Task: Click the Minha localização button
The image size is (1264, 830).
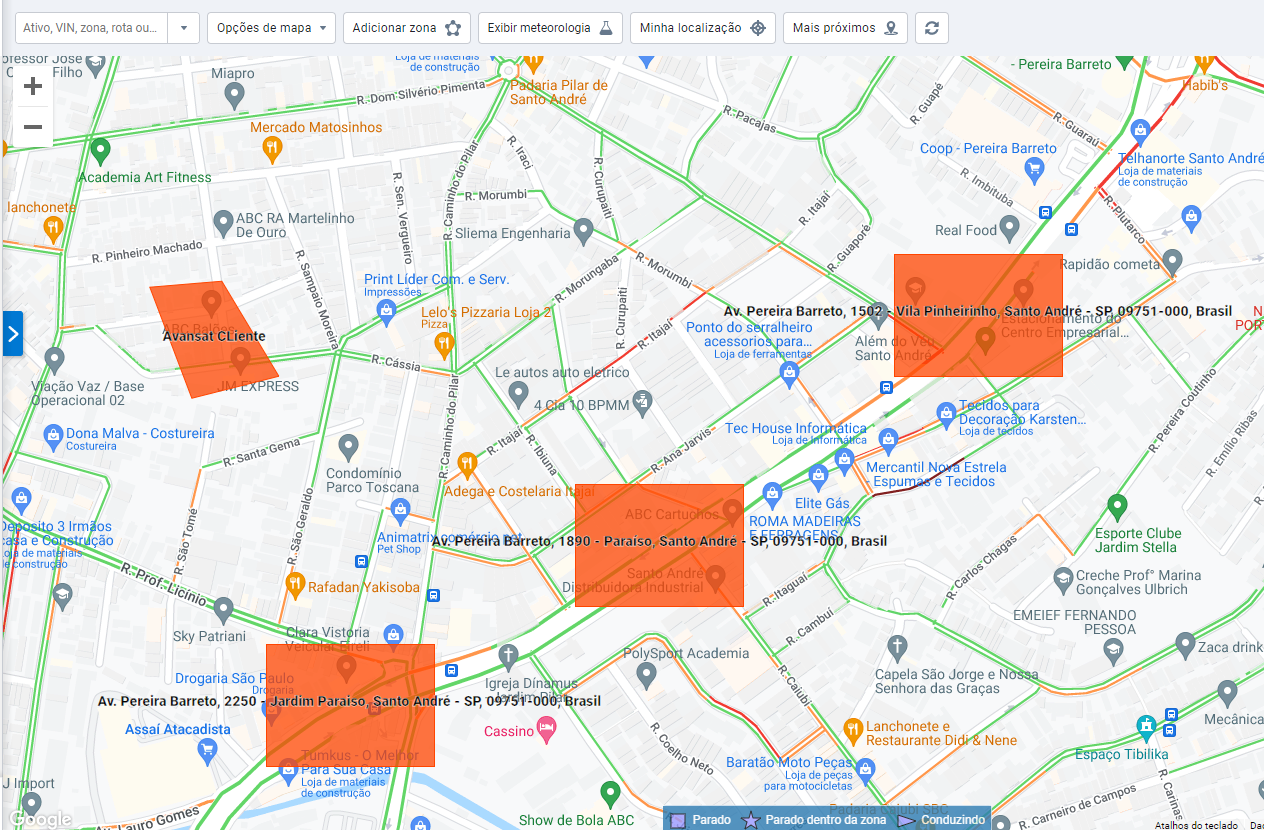Action: (x=702, y=28)
